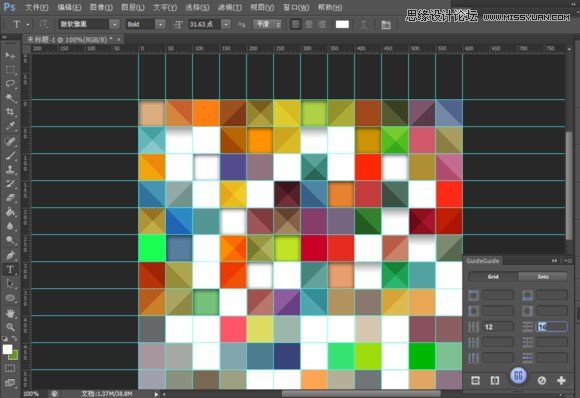Change screen mode from toolbox bottom

pyautogui.click(x=10, y=383)
